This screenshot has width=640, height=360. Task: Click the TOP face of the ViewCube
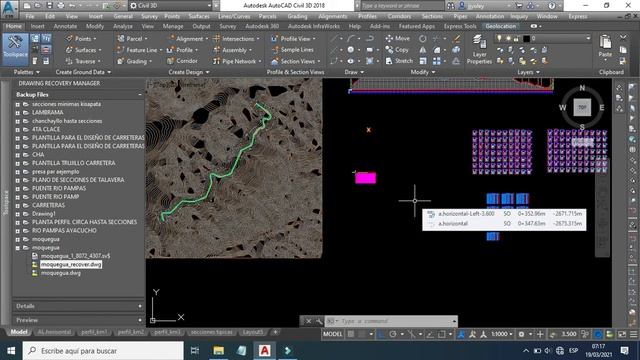coord(582,107)
